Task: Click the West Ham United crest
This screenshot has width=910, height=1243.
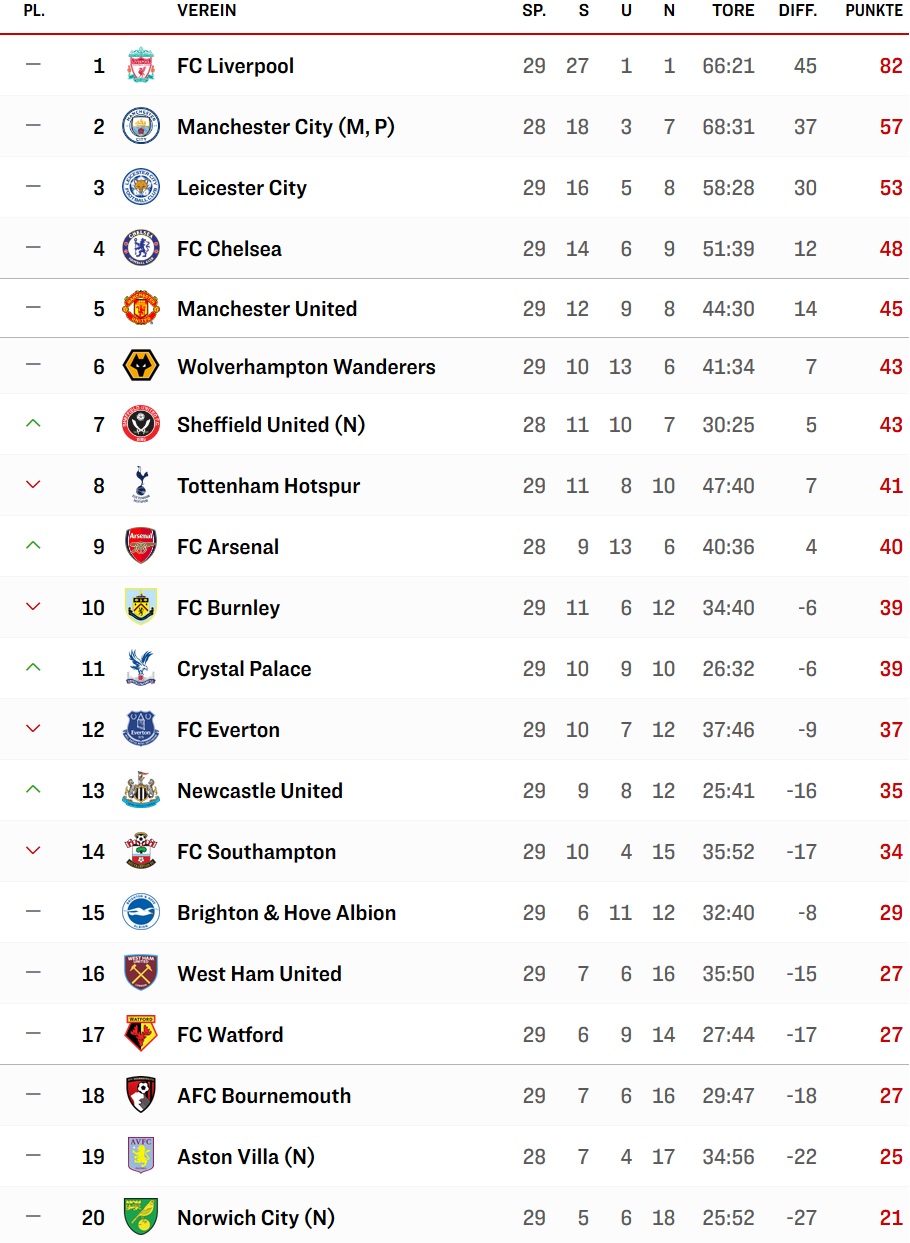Action: pos(141,974)
